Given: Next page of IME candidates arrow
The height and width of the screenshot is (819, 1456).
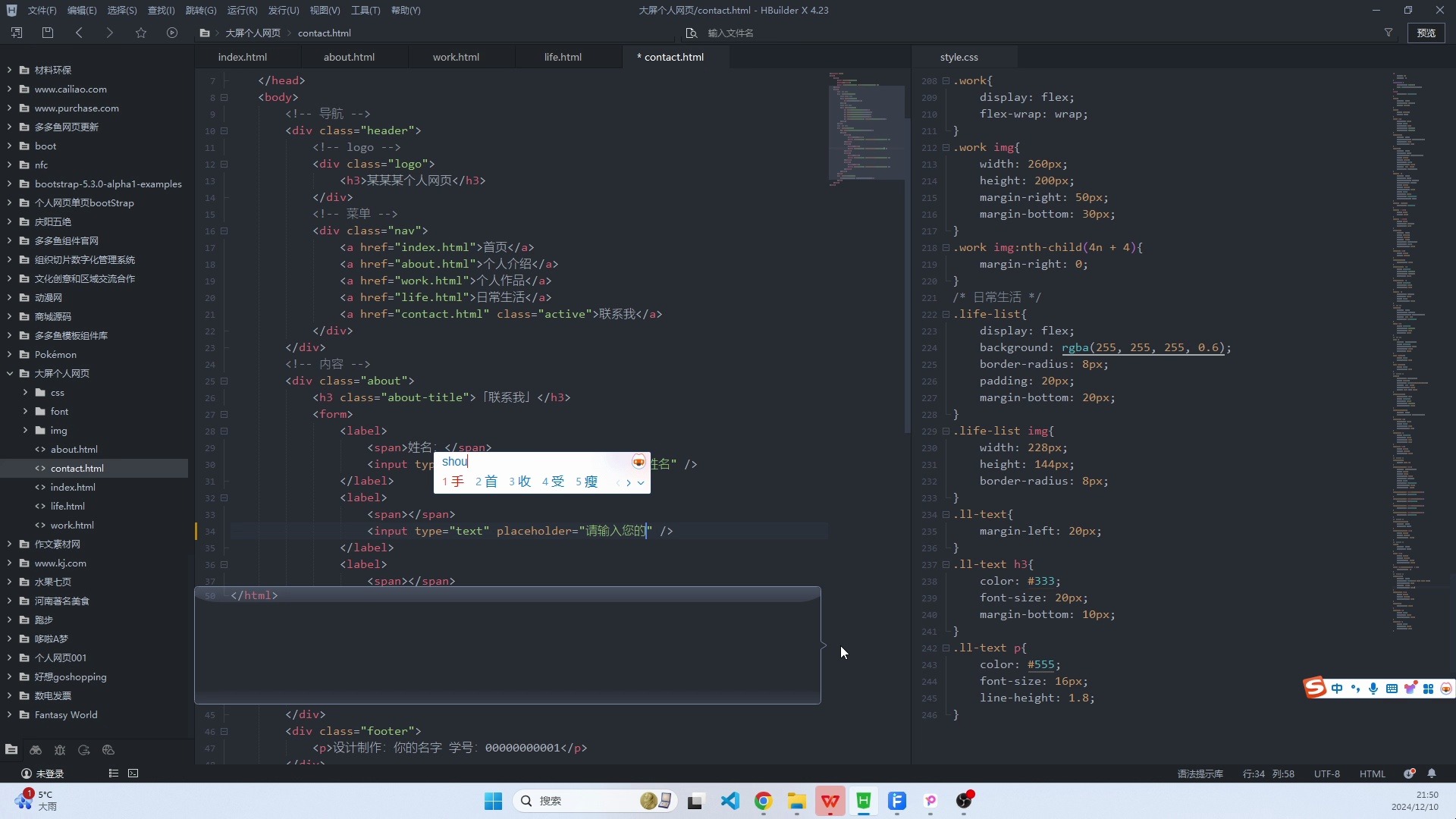Looking at the screenshot, I should (628, 482).
